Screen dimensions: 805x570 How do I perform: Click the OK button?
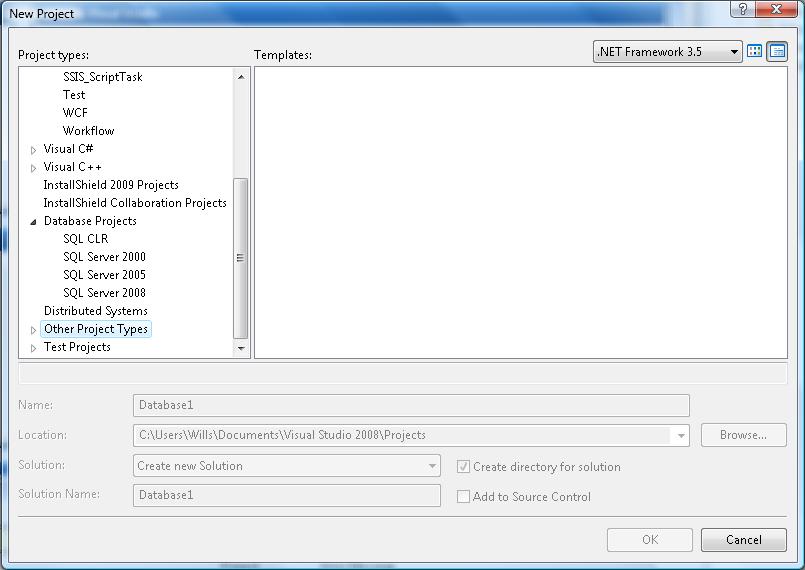click(649, 540)
